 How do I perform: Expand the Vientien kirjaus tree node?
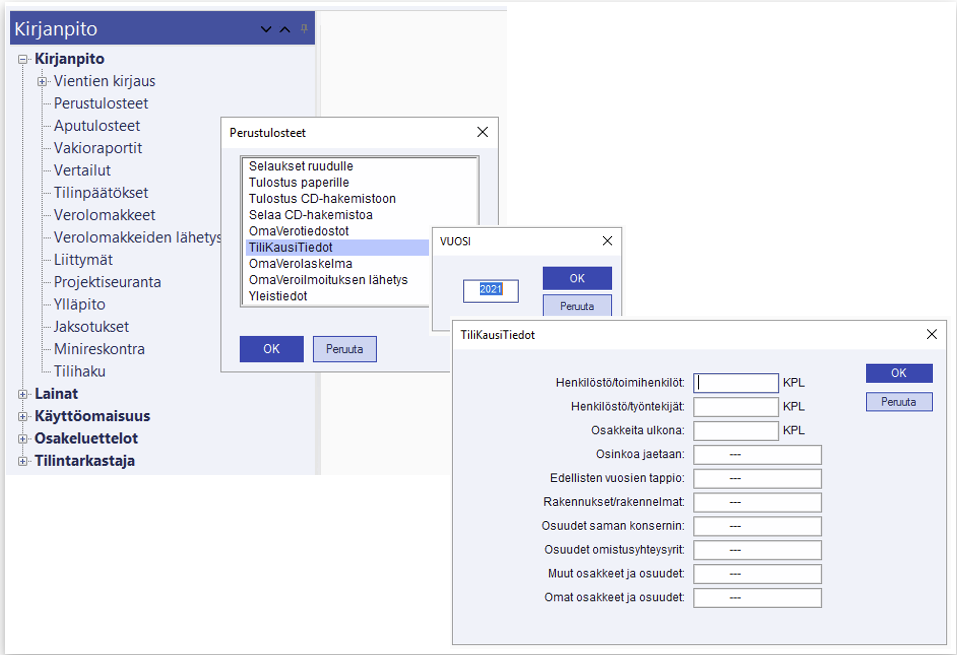[42, 81]
